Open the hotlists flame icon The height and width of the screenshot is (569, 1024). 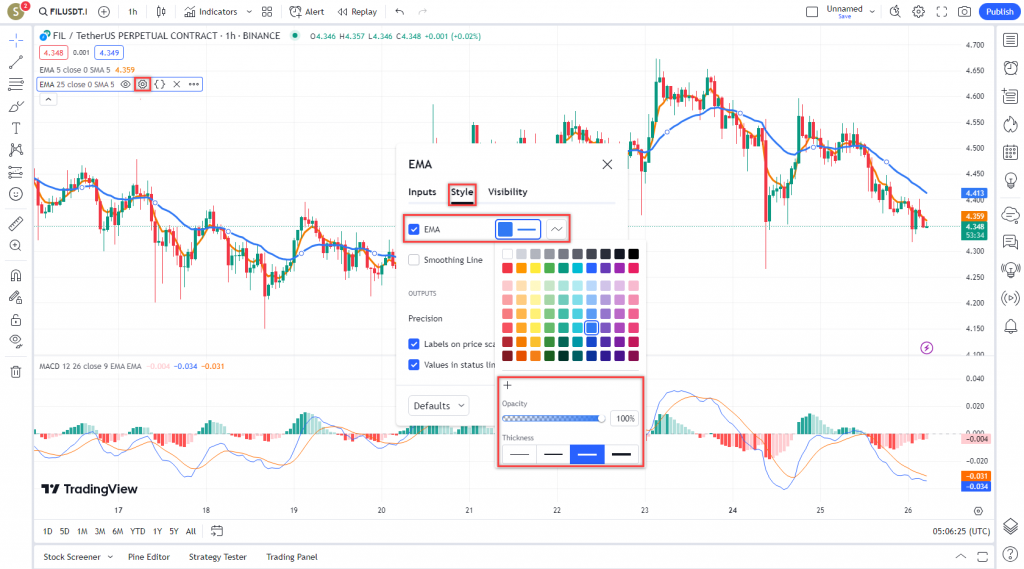[x=1010, y=124]
